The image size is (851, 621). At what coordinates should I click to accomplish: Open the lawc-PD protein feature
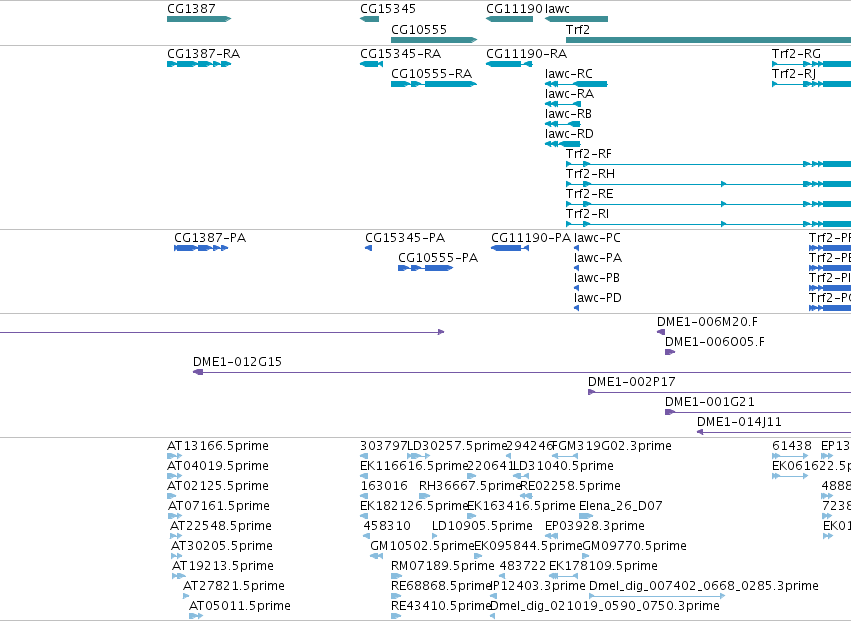click(598, 298)
